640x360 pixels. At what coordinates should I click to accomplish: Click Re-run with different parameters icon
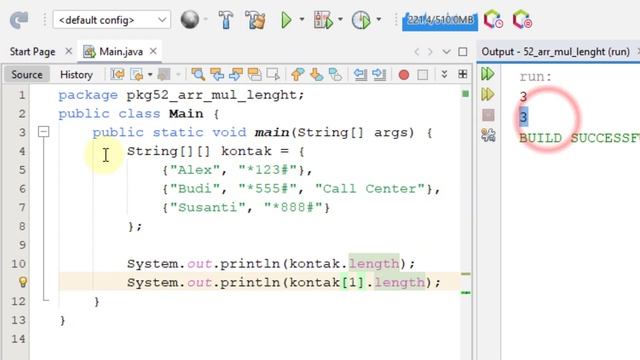pos(488,94)
